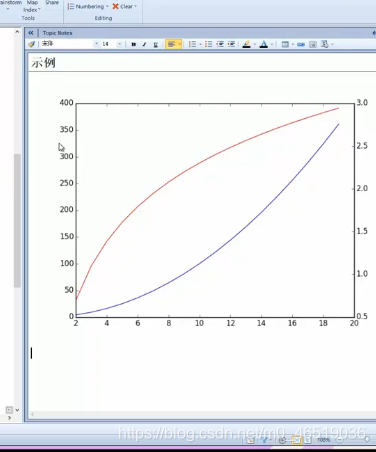The width and height of the screenshot is (376, 452).
Task: Click the last notes toolbar icon with a dropdown arrow
Action: click(x=325, y=44)
